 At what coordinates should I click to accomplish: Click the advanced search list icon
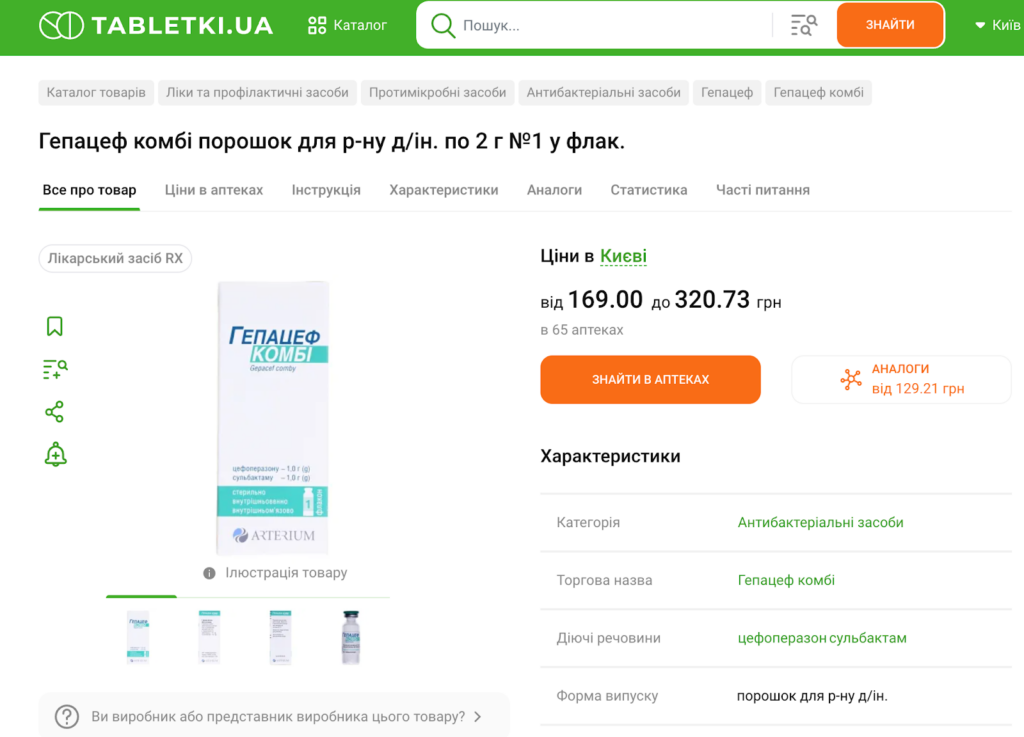(803, 25)
